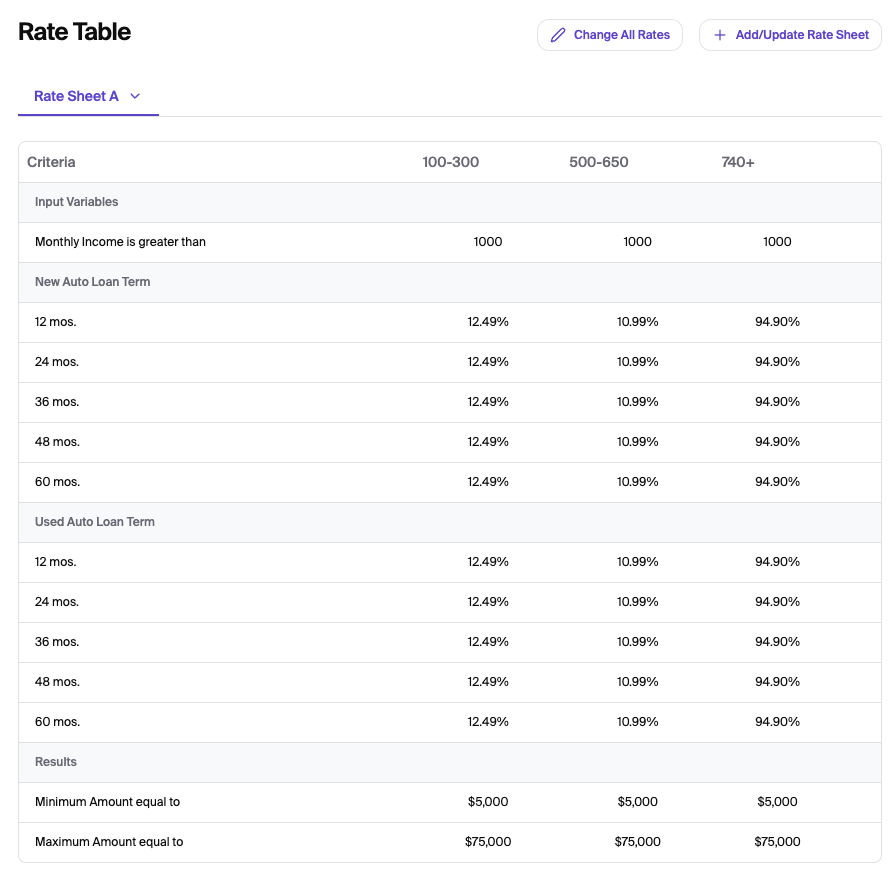Screen dimensions: 894x873
Task: Click the Minimum Amount value under 500-650
Action: tap(637, 802)
